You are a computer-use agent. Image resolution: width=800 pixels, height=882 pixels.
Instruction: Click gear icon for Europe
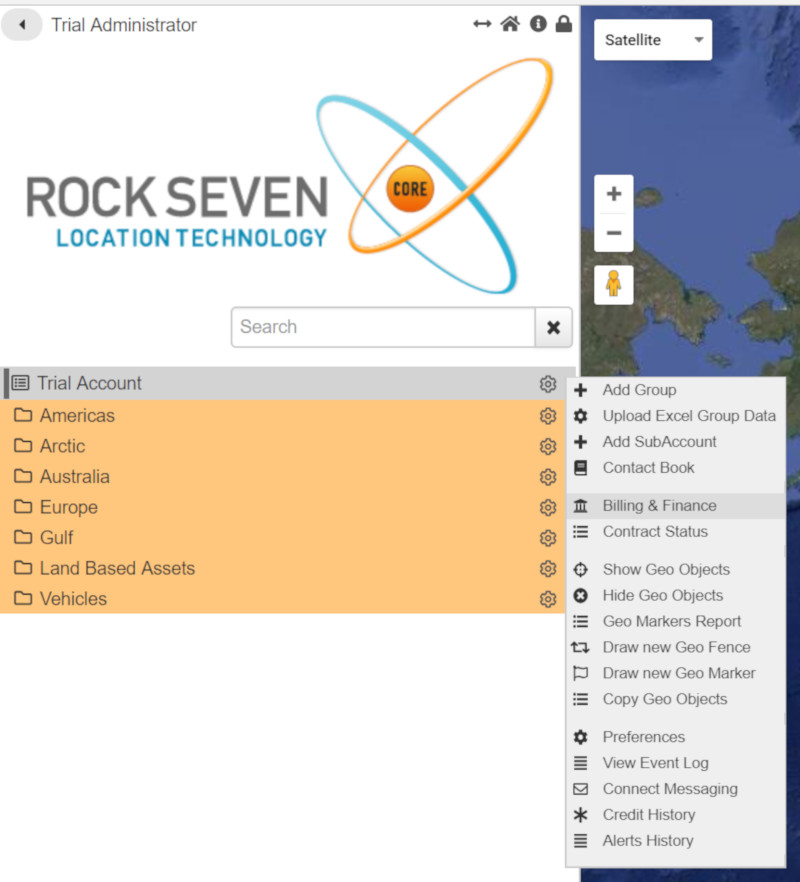coord(548,507)
